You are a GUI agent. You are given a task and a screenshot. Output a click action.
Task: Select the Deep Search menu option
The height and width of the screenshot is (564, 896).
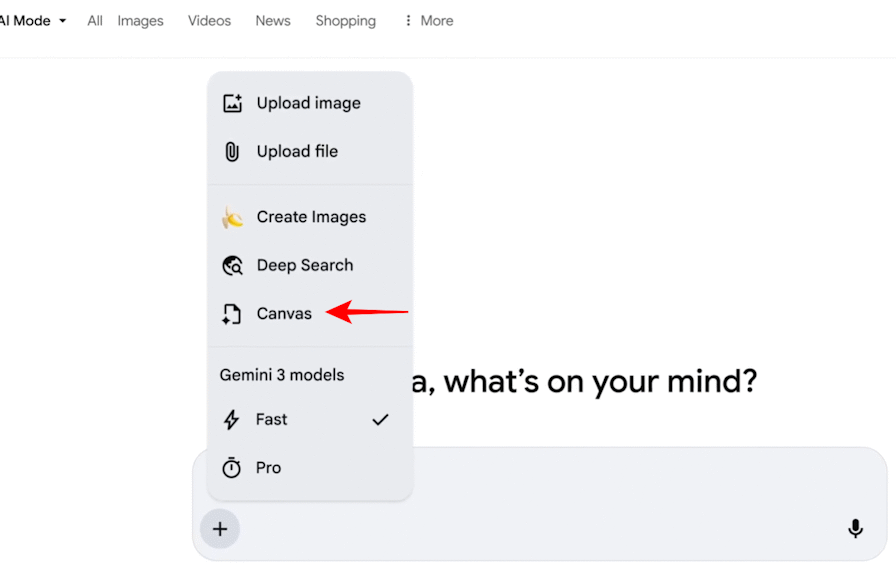coord(310,266)
